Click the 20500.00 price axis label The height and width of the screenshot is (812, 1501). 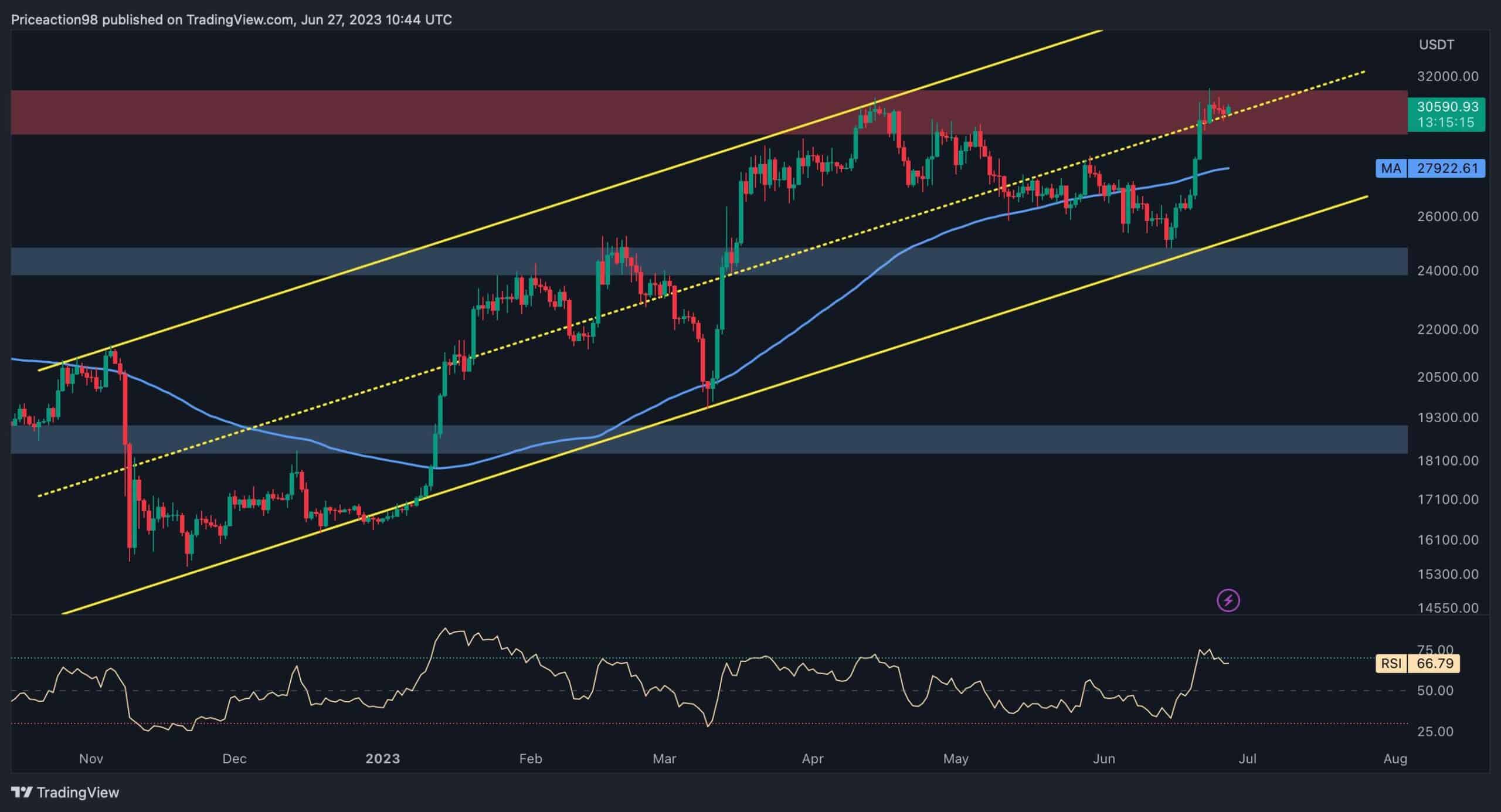coord(1448,377)
